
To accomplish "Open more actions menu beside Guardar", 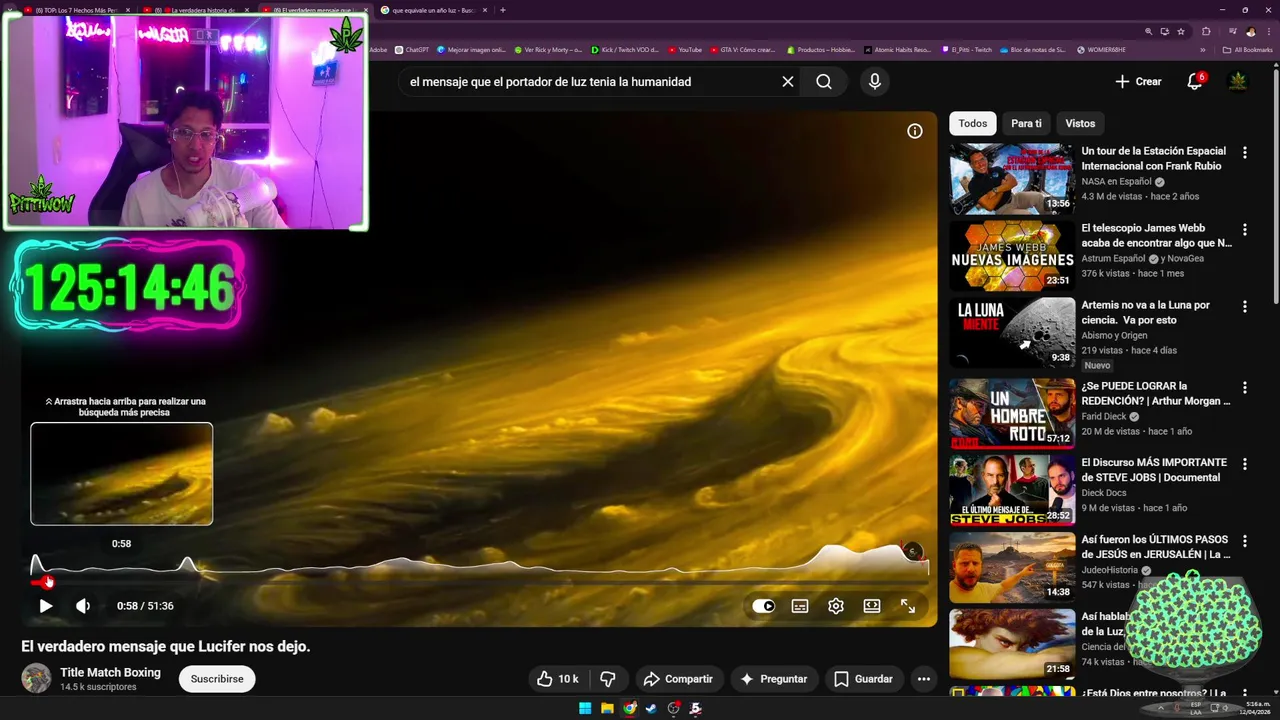I will (x=924, y=679).
